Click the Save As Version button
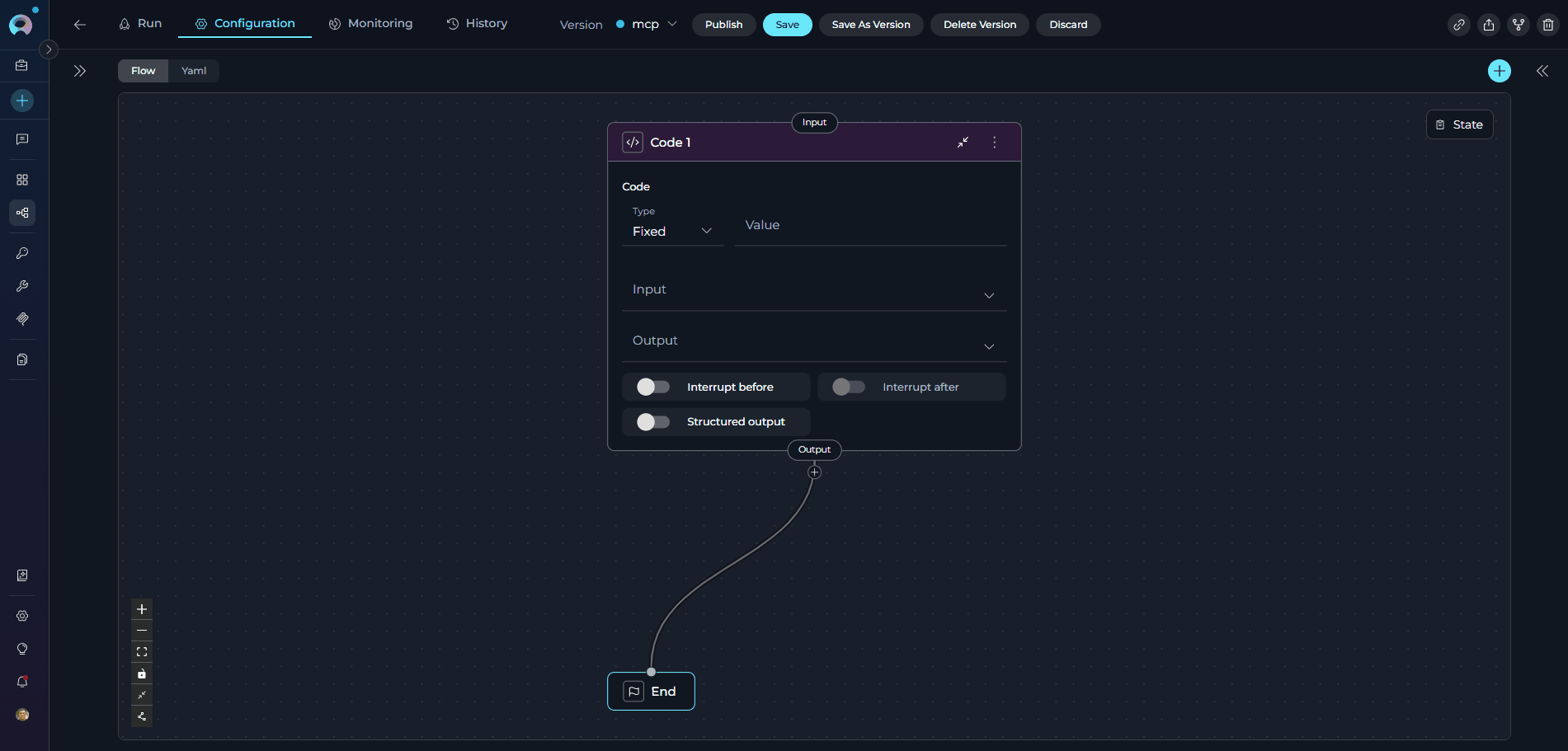The height and width of the screenshot is (751, 1568). click(x=870, y=25)
